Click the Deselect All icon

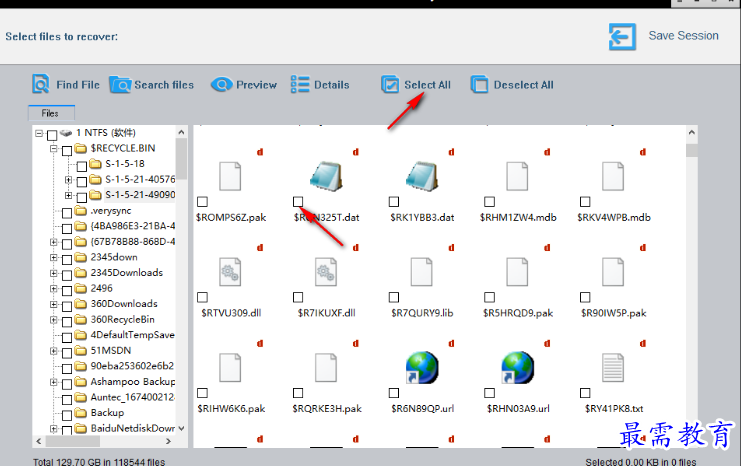point(479,85)
